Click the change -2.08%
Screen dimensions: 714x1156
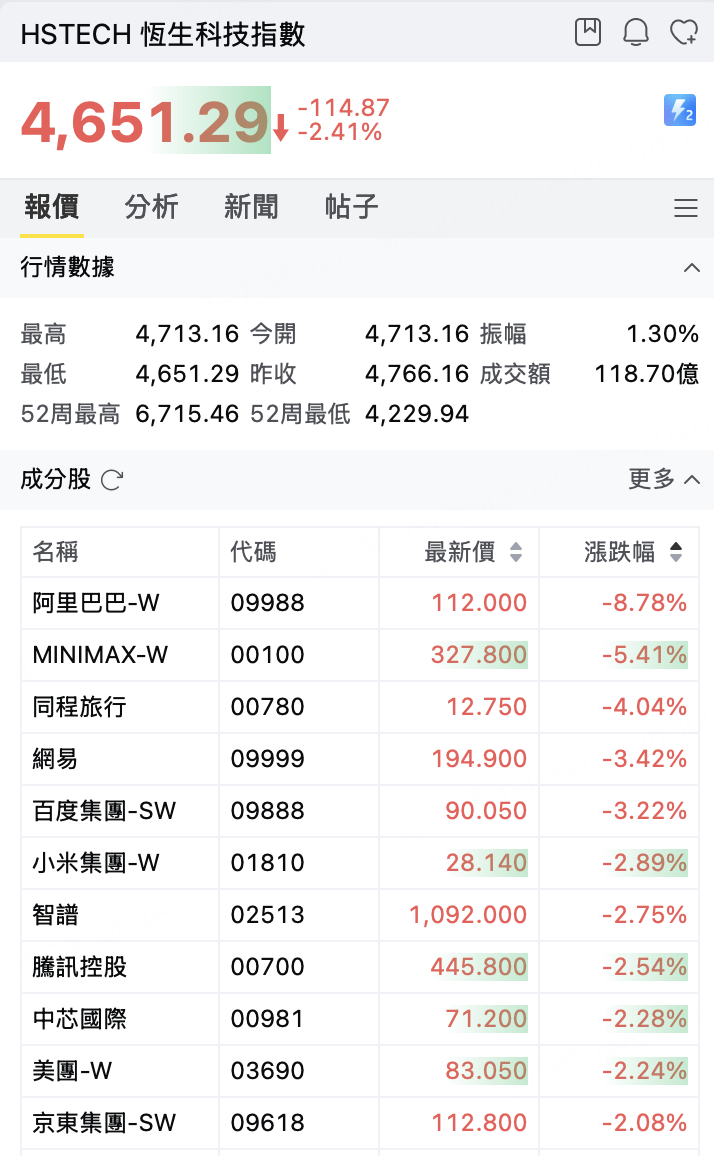645,1123
